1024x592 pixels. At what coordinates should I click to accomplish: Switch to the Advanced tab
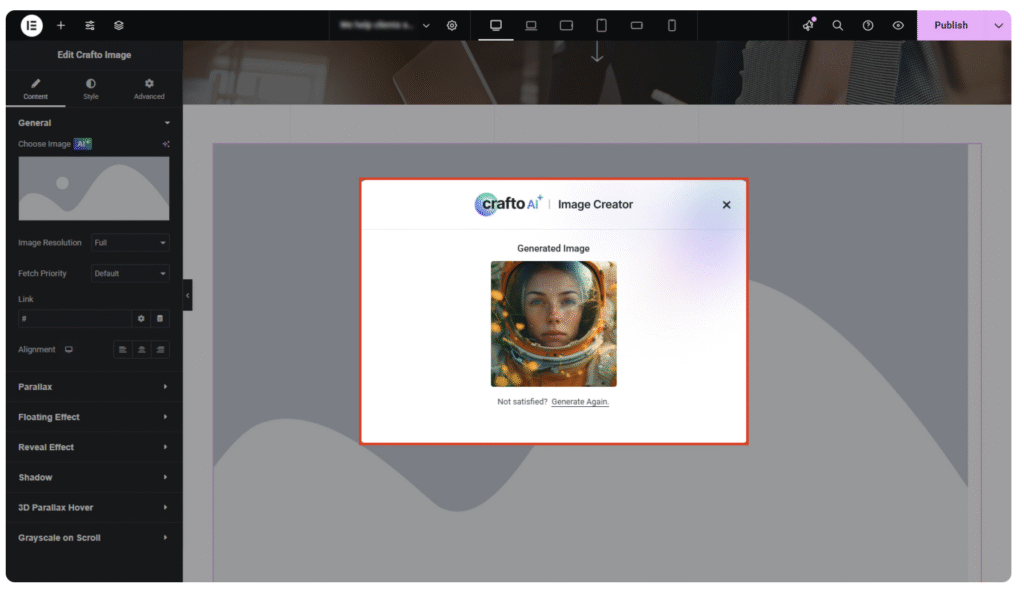[149, 89]
